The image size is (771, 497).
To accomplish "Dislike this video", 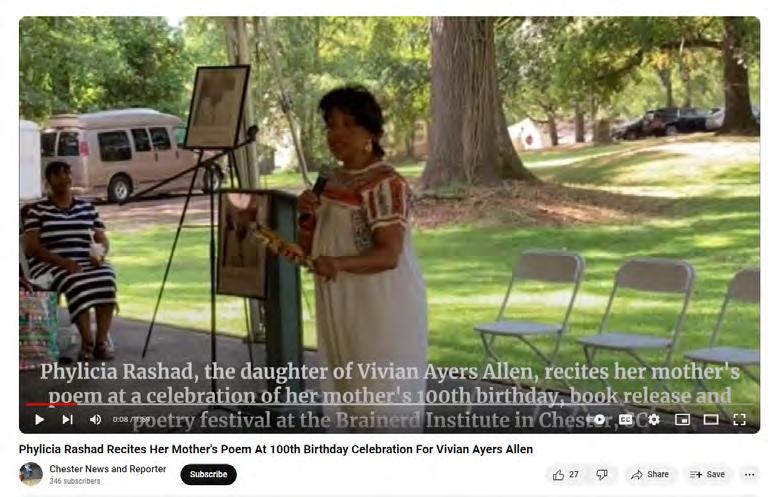I will (602, 474).
